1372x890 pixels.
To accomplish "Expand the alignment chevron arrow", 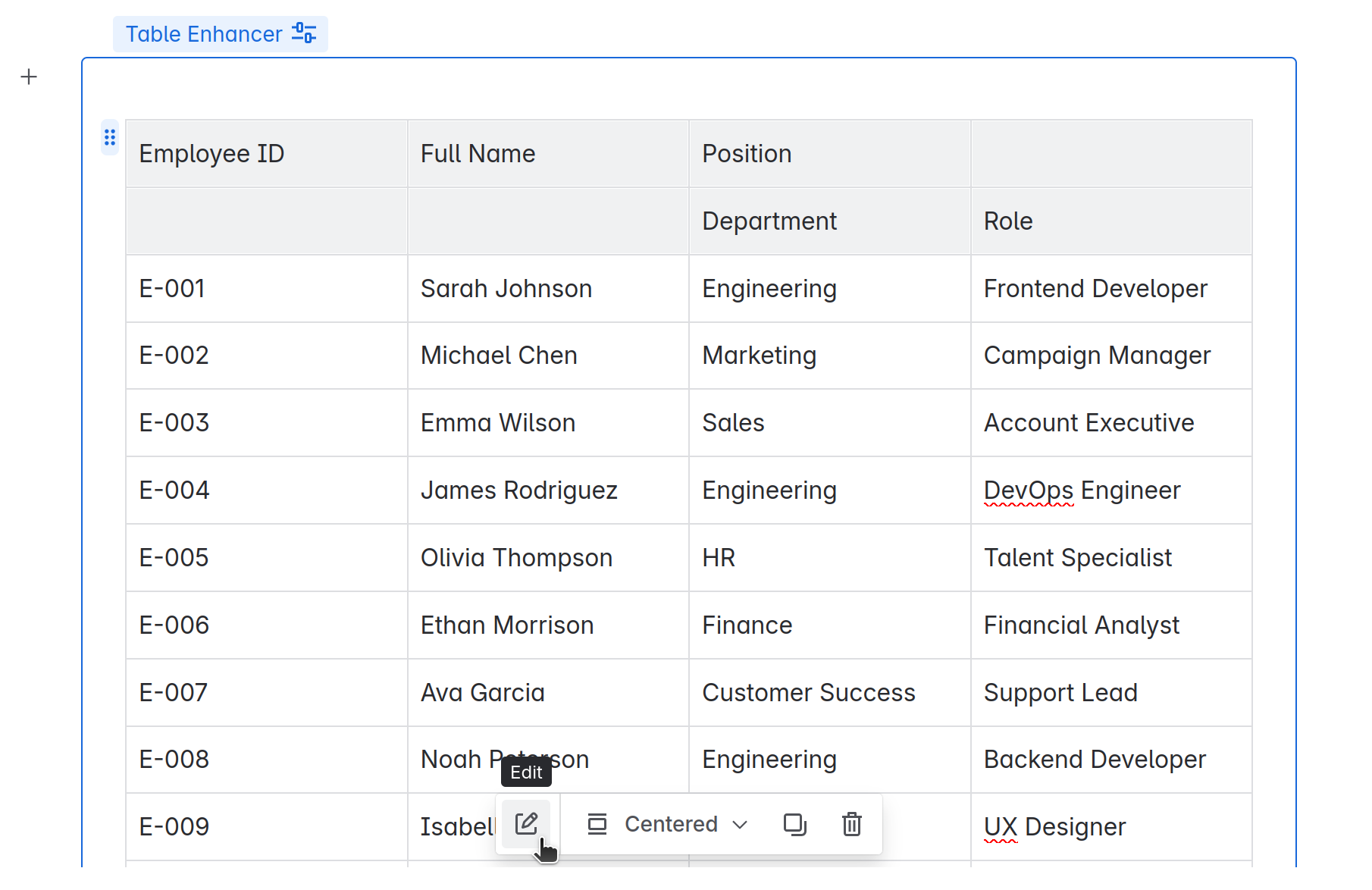I will (741, 825).
